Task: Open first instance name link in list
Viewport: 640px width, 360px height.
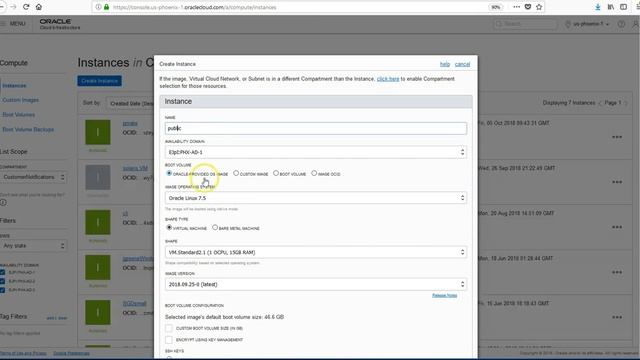Action: [x=130, y=123]
